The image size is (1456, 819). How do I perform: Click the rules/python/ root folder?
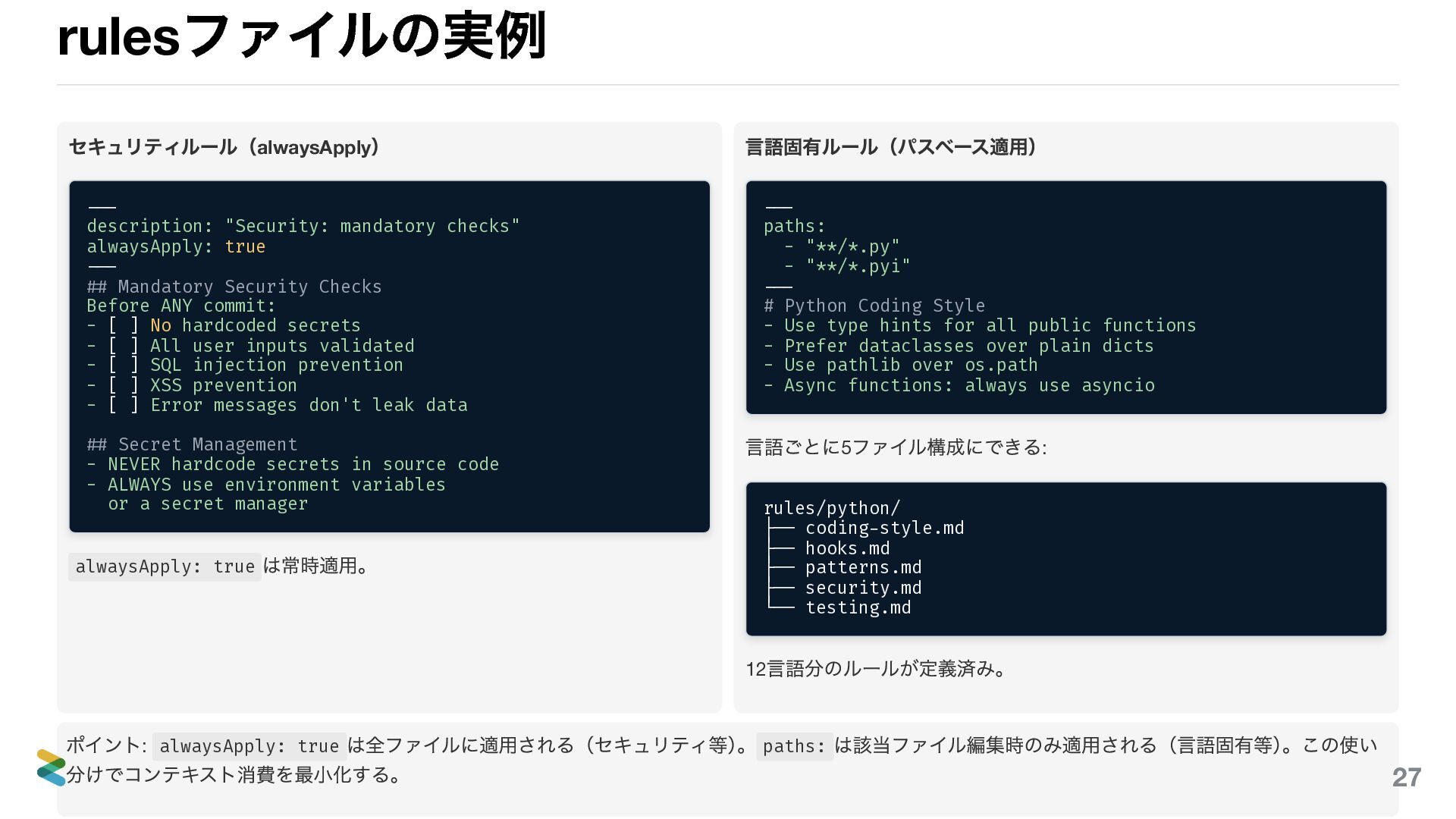tap(831, 508)
